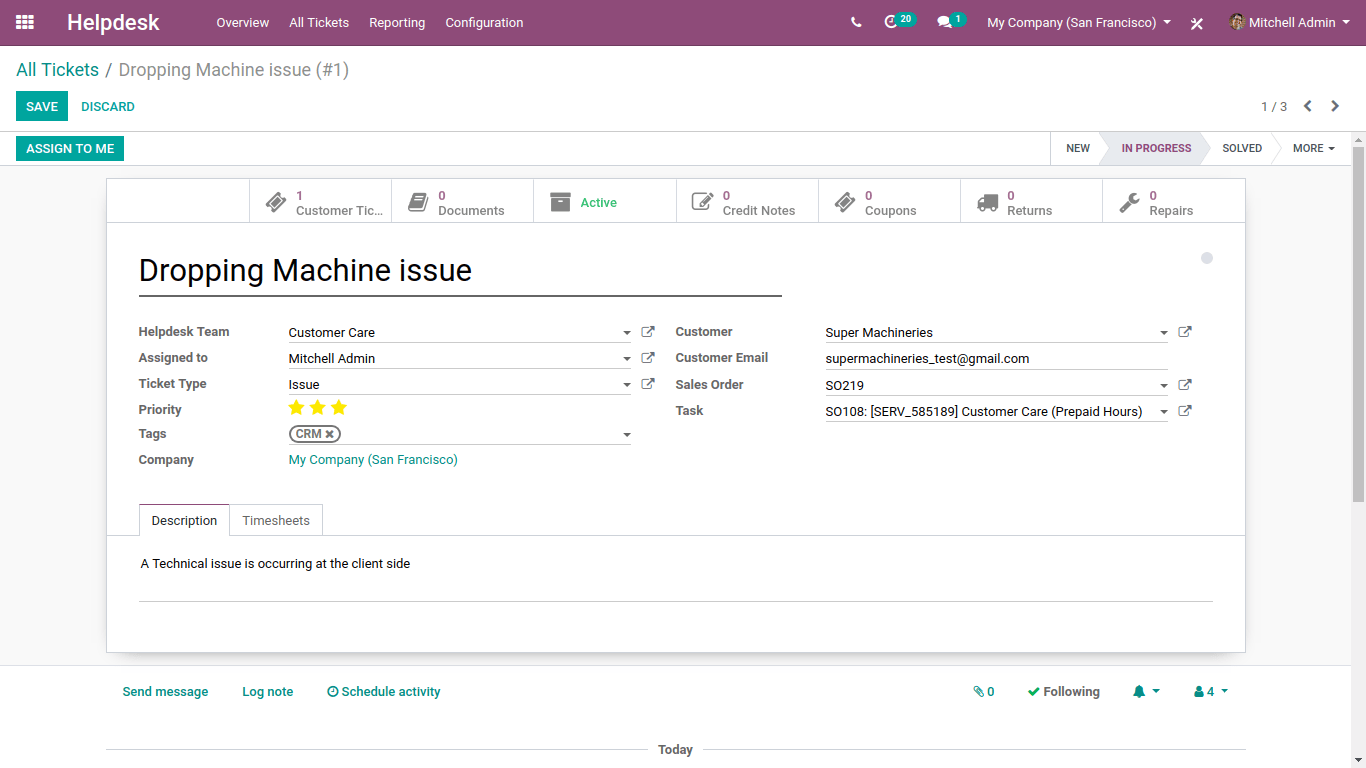This screenshot has width=1366, height=768.
Task: Click Credit Notes stat button
Action: point(747,201)
